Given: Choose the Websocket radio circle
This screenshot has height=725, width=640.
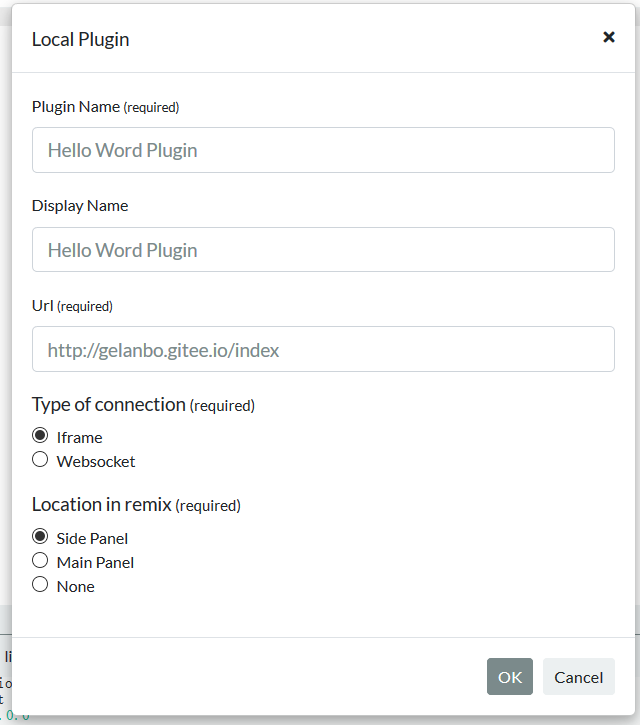Looking at the screenshot, I should pyautogui.click(x=40, y=460).
